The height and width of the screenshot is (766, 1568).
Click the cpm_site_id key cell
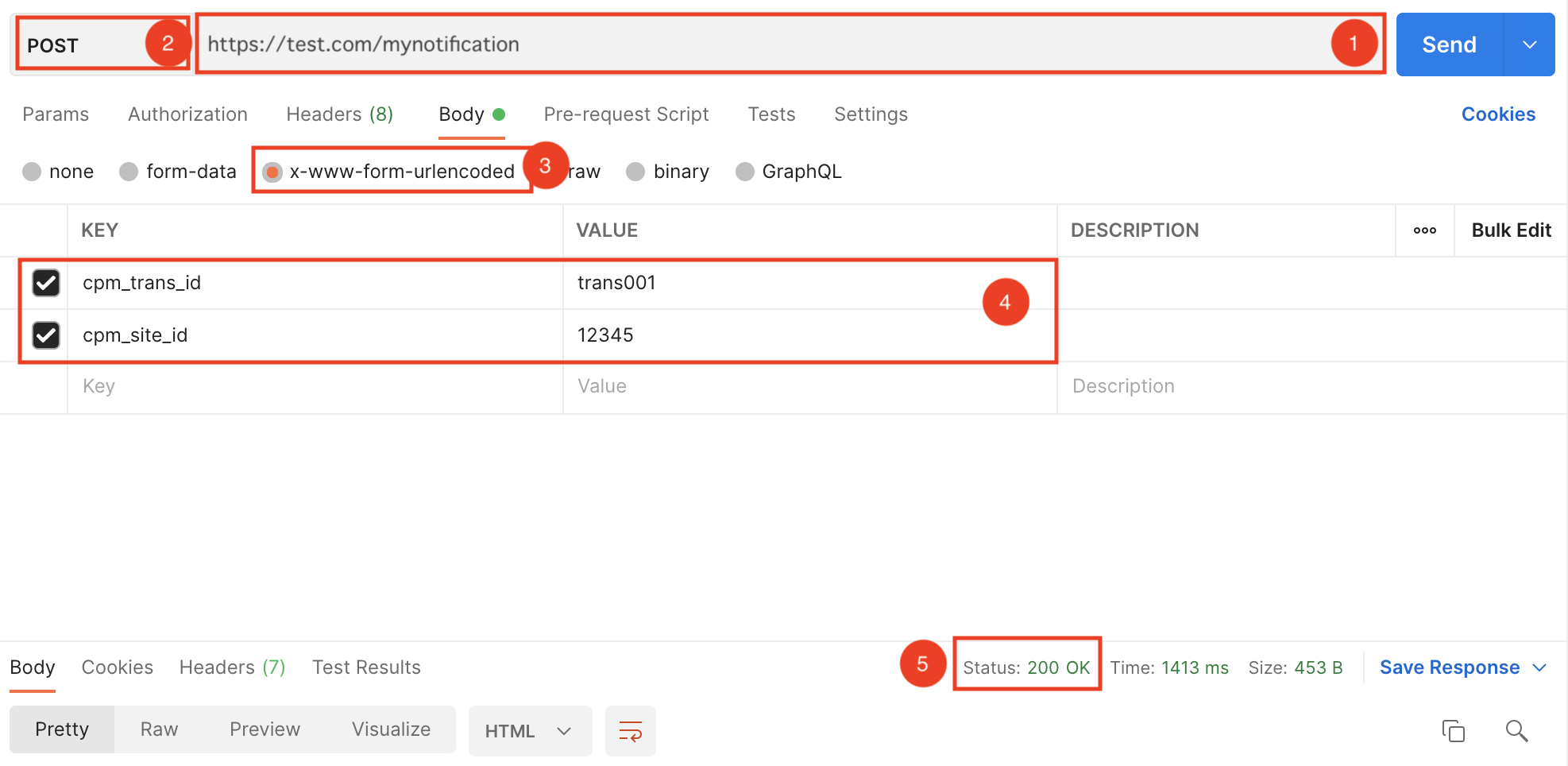[315, 335]
